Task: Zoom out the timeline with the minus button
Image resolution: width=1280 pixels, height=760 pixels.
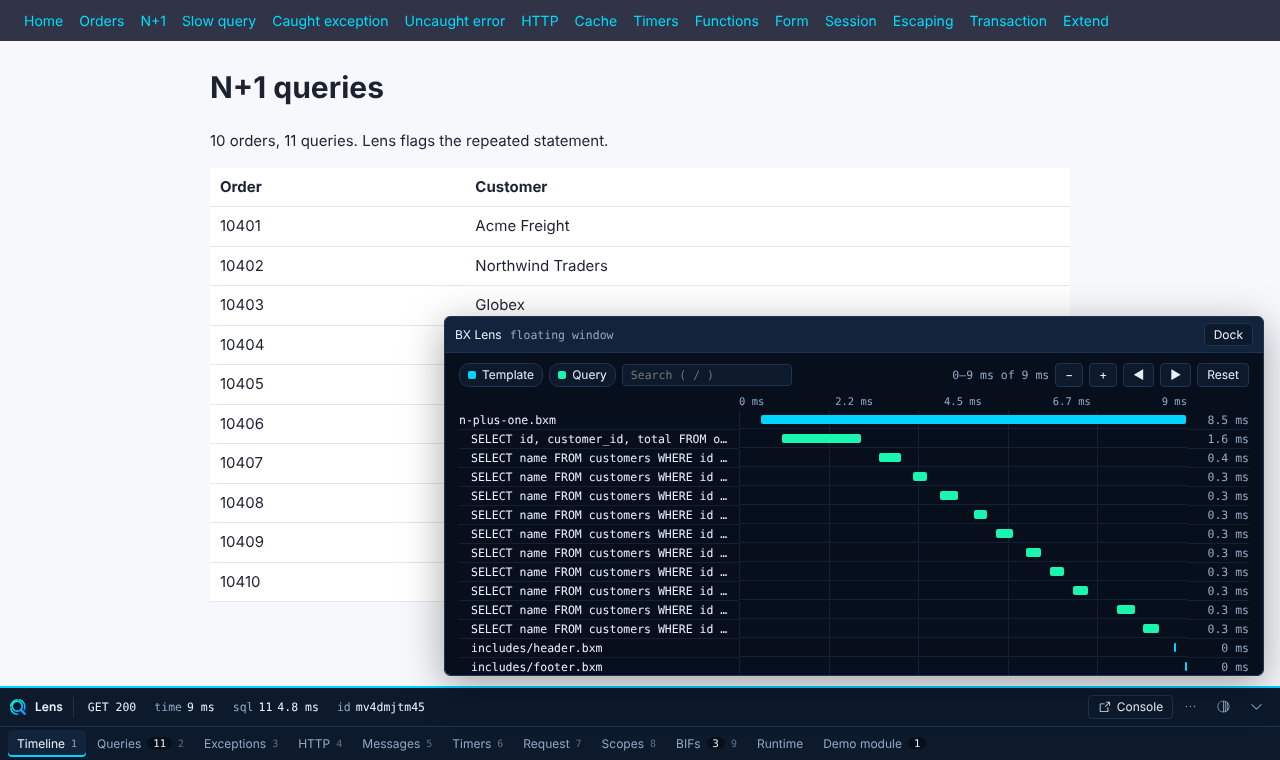Action: (x=1069, y=375)
